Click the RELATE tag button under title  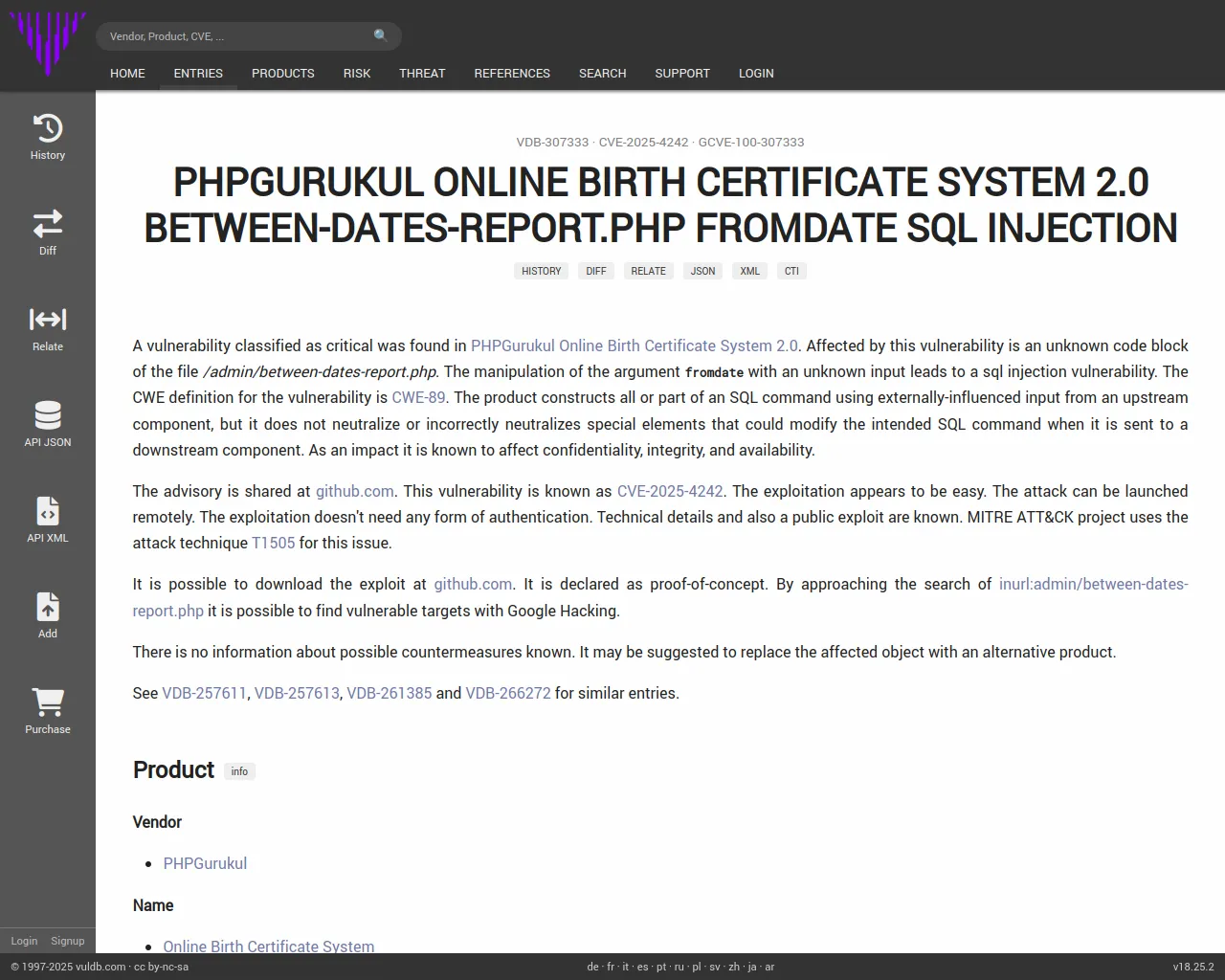[648, 271]
